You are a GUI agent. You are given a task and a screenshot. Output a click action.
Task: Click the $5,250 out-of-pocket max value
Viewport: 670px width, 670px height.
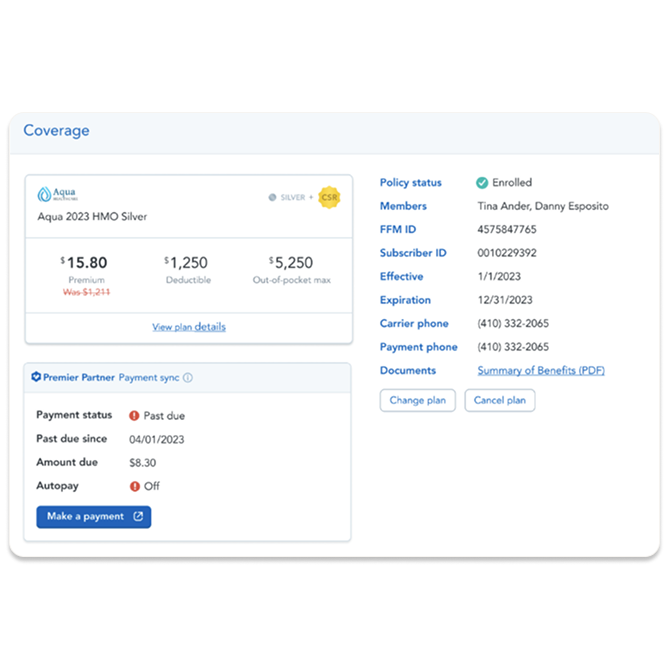point(291,263)
